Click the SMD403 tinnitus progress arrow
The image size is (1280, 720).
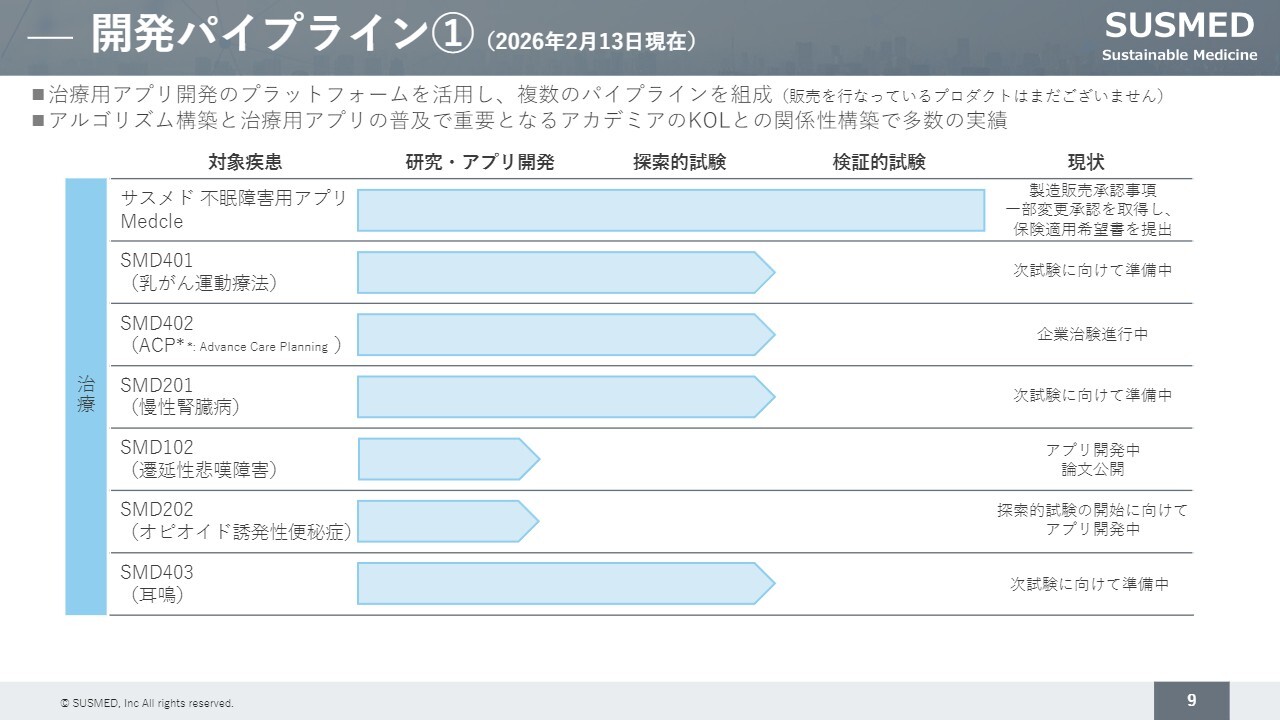tap(565, 584)
